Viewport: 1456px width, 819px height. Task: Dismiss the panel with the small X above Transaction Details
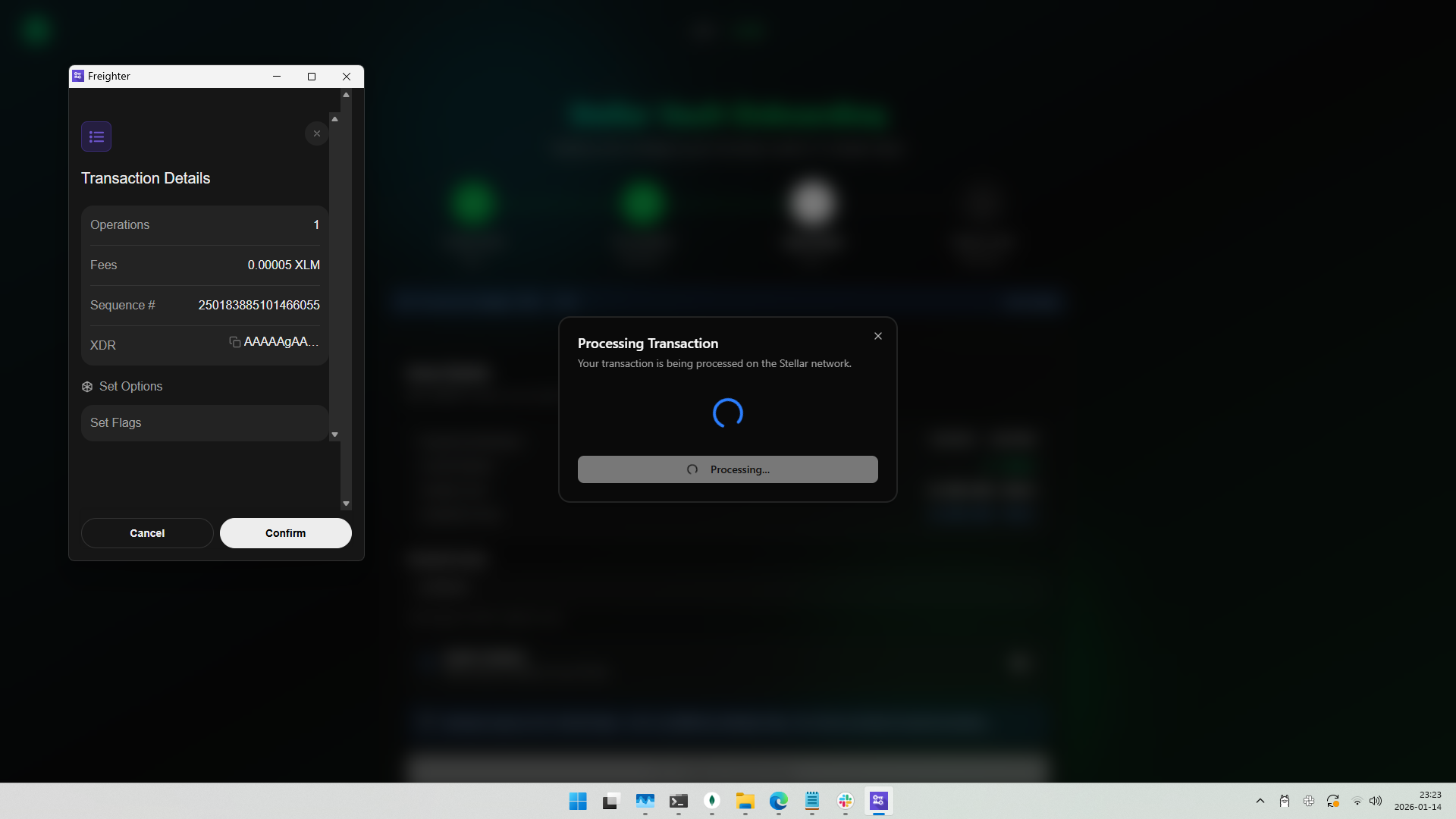316,133
